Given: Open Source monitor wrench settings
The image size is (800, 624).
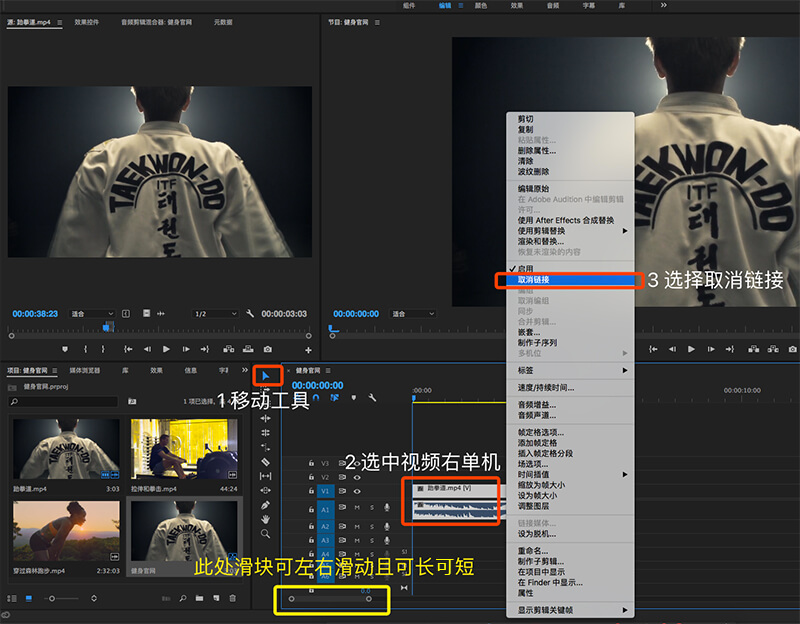Looking at the screenshot, I should pyautogui.click(x=249, y=313).
